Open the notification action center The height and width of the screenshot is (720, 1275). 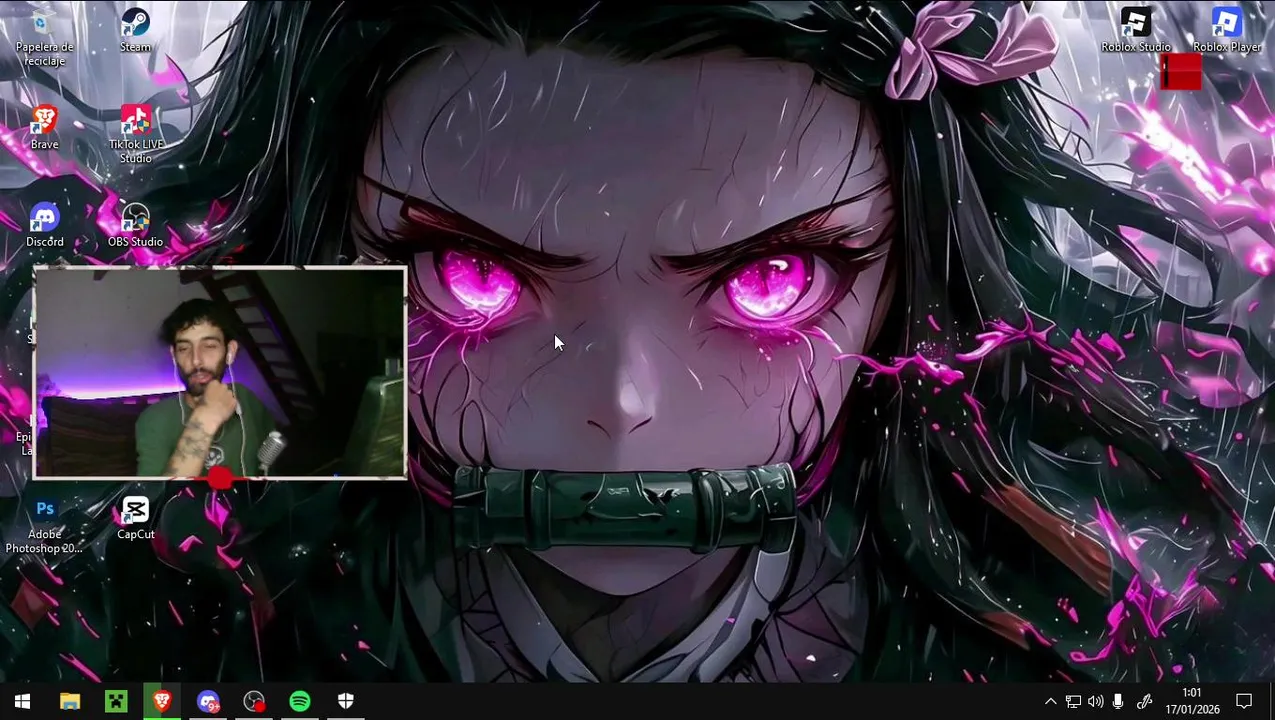(x=1244, y=702)
